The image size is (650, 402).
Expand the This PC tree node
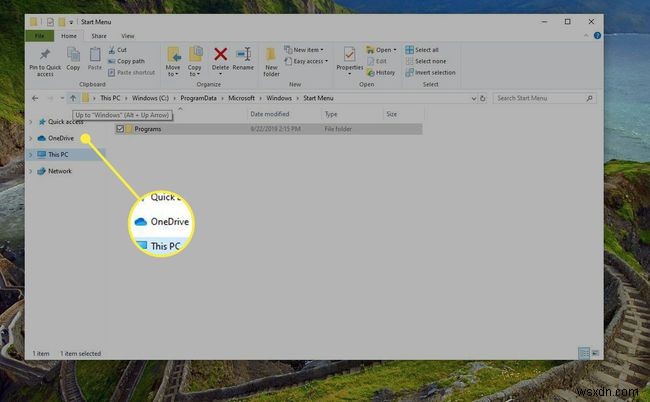(x=30, y=155)
